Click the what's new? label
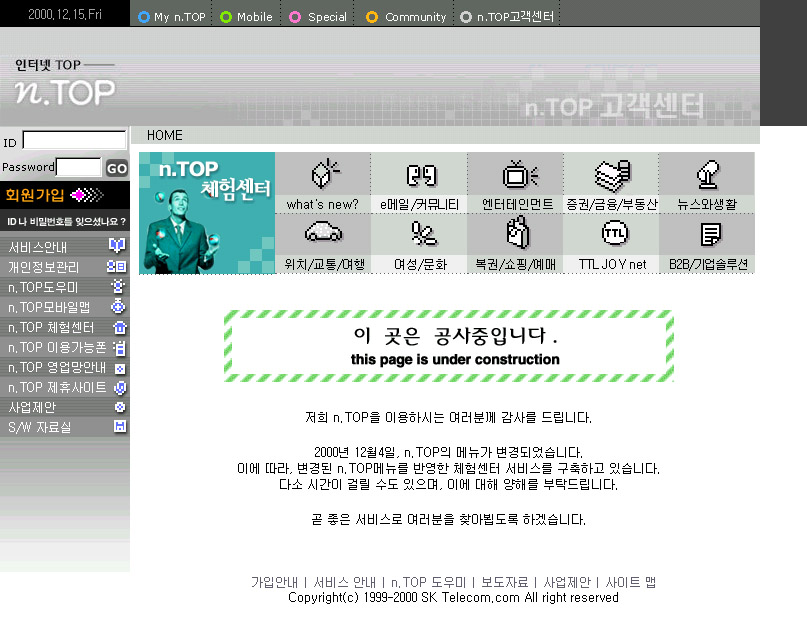807x631 pixels. pyautogui.click(x=323, y=204)
